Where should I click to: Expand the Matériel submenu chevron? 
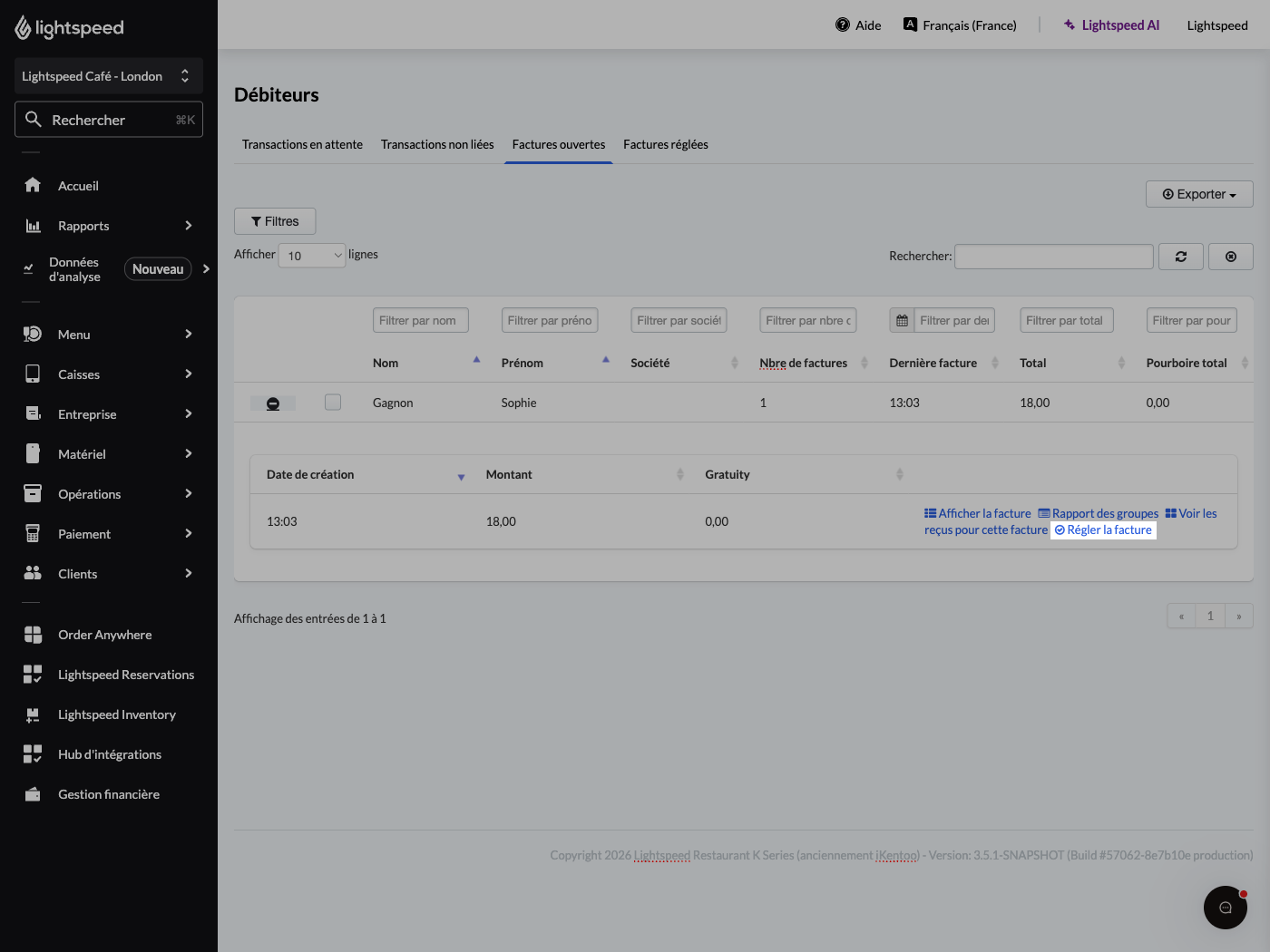[x=189, y=453]
